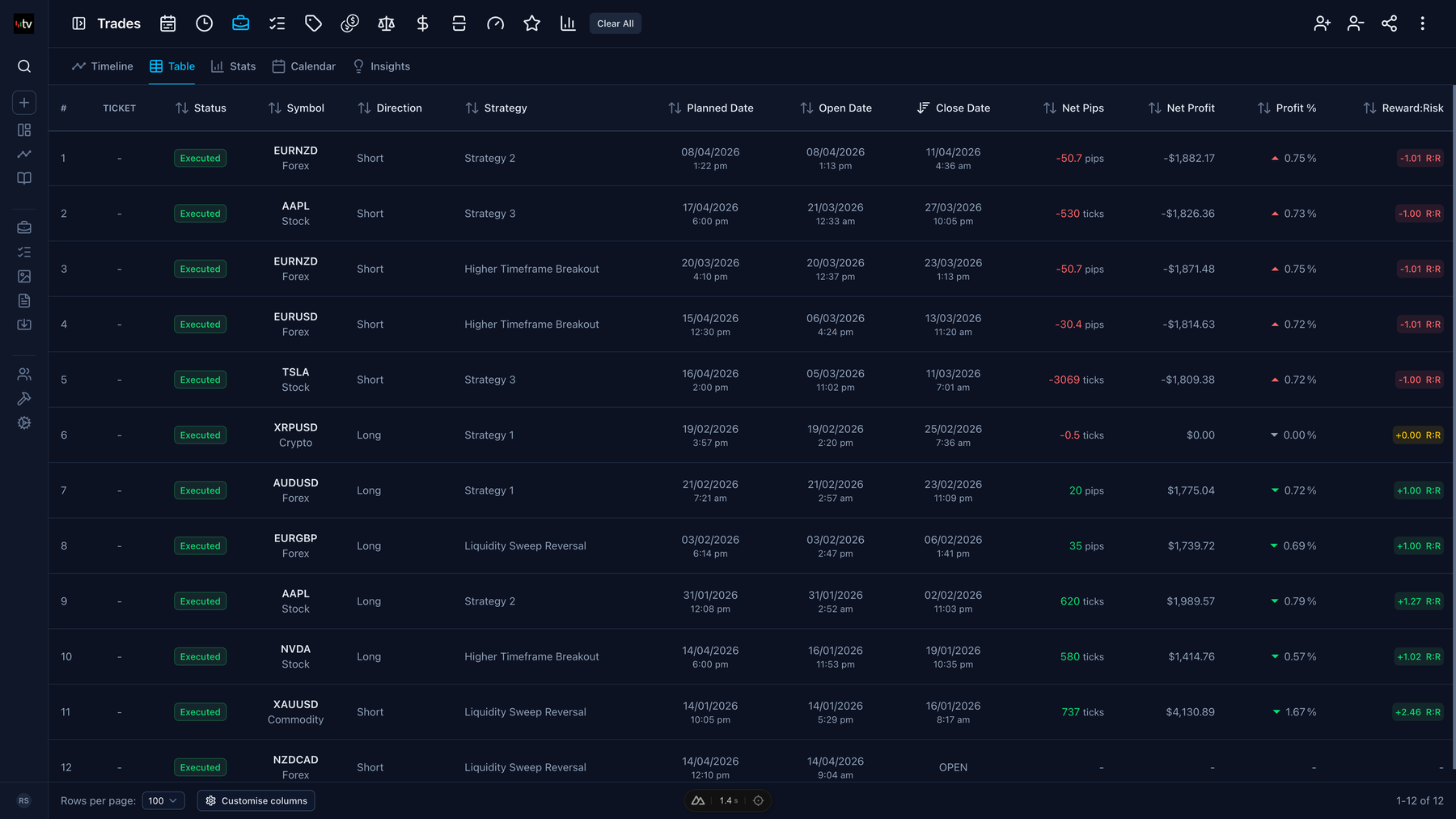Open the rows per page dropdown

coord(163,800)
